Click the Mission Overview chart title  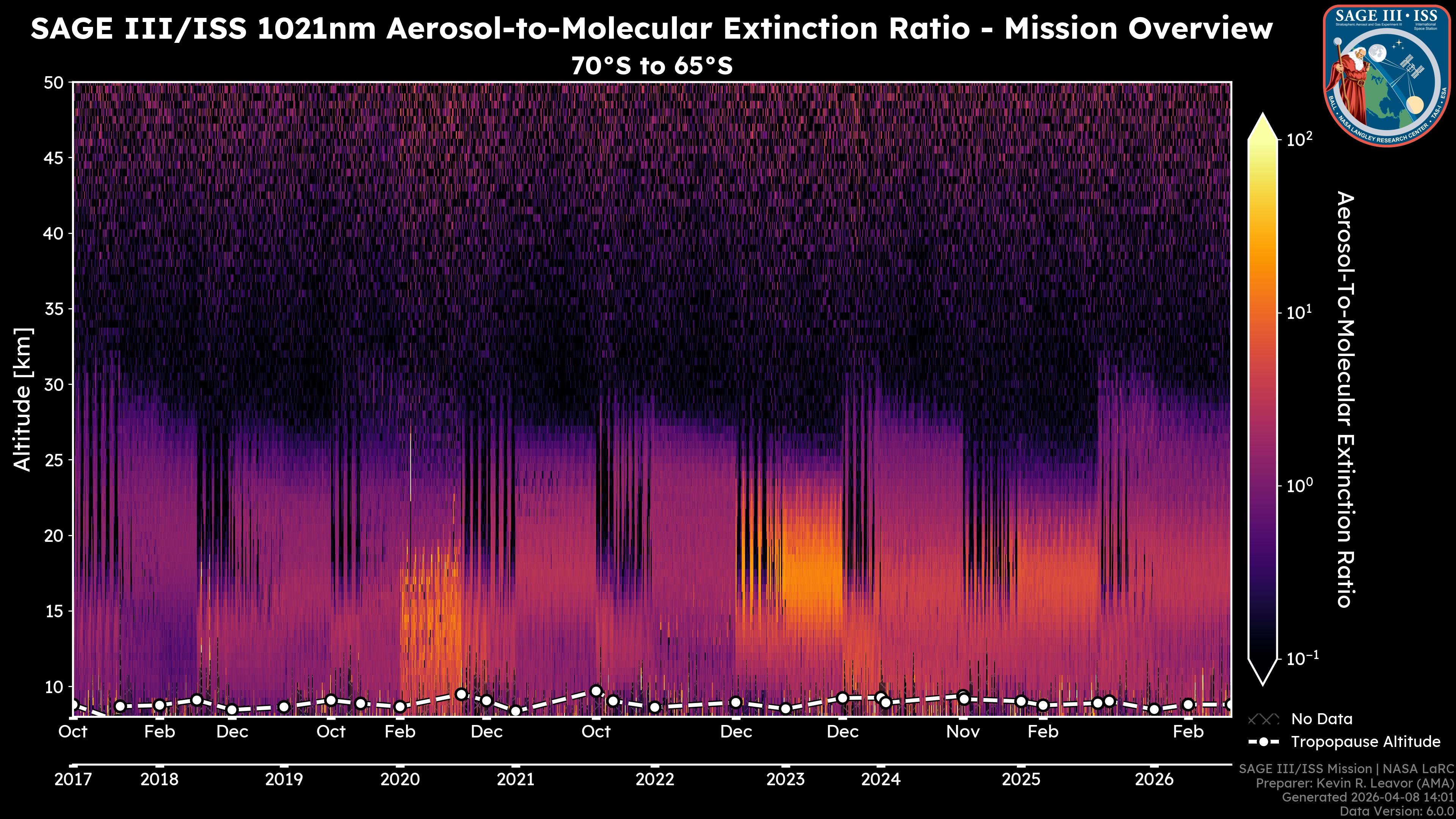(652, 28)
